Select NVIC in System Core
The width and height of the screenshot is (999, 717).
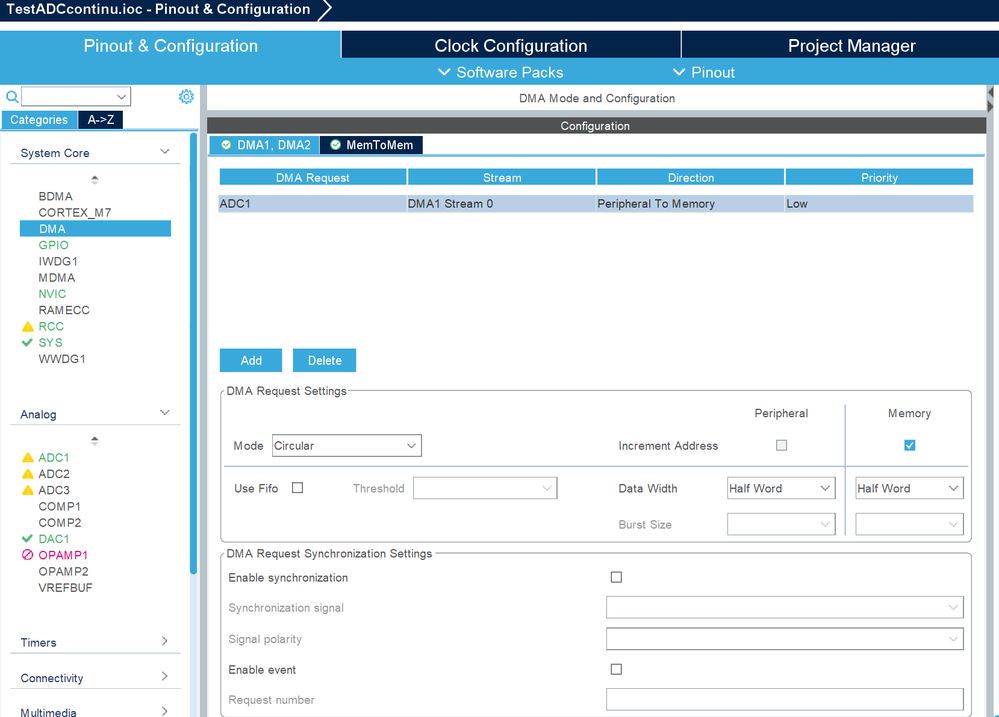pos(52,294)
